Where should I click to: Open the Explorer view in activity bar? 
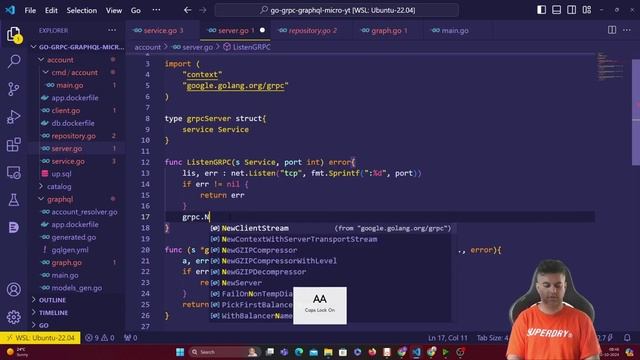(14, 34)
